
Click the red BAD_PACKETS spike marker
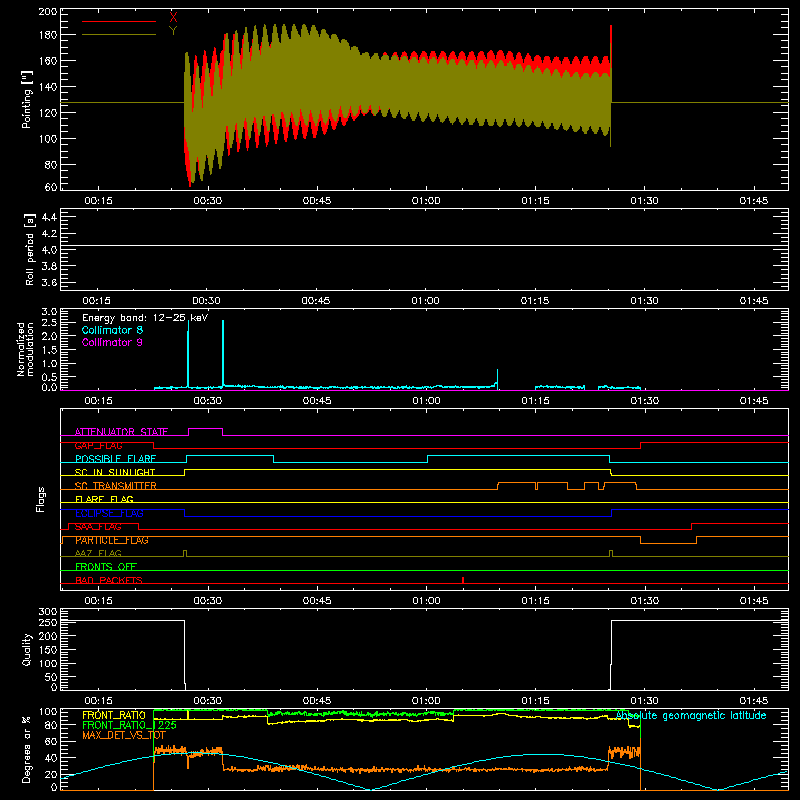pyautogui.click(x=463, y=580)
